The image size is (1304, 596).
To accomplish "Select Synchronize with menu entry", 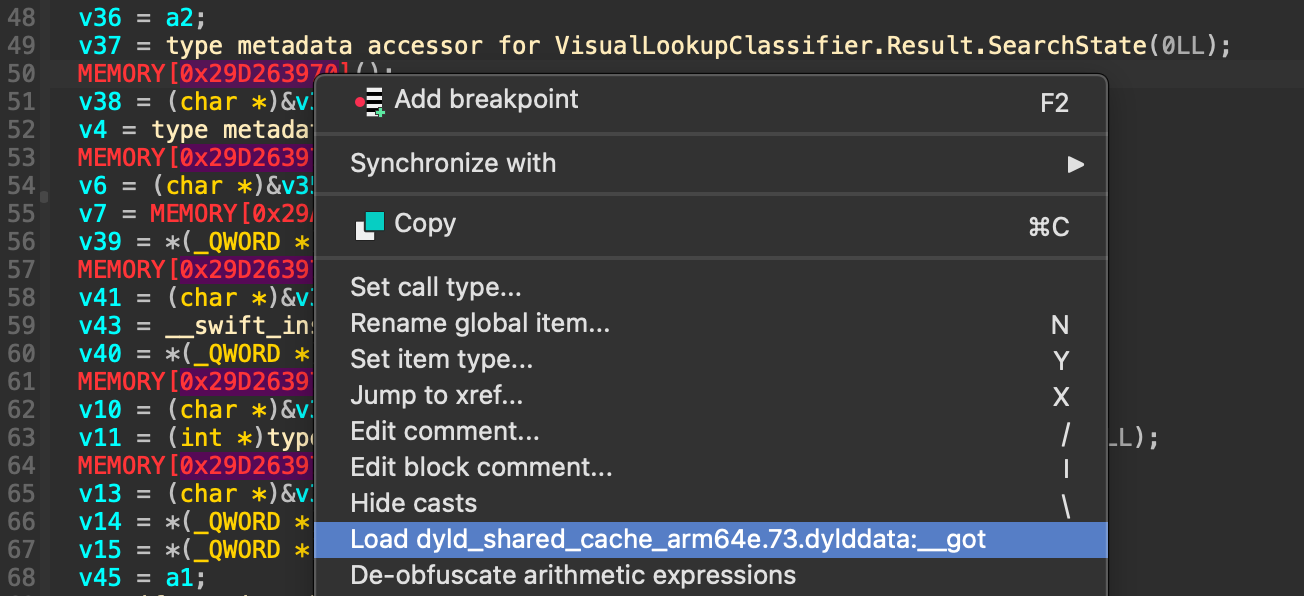I will pos(453,164).
